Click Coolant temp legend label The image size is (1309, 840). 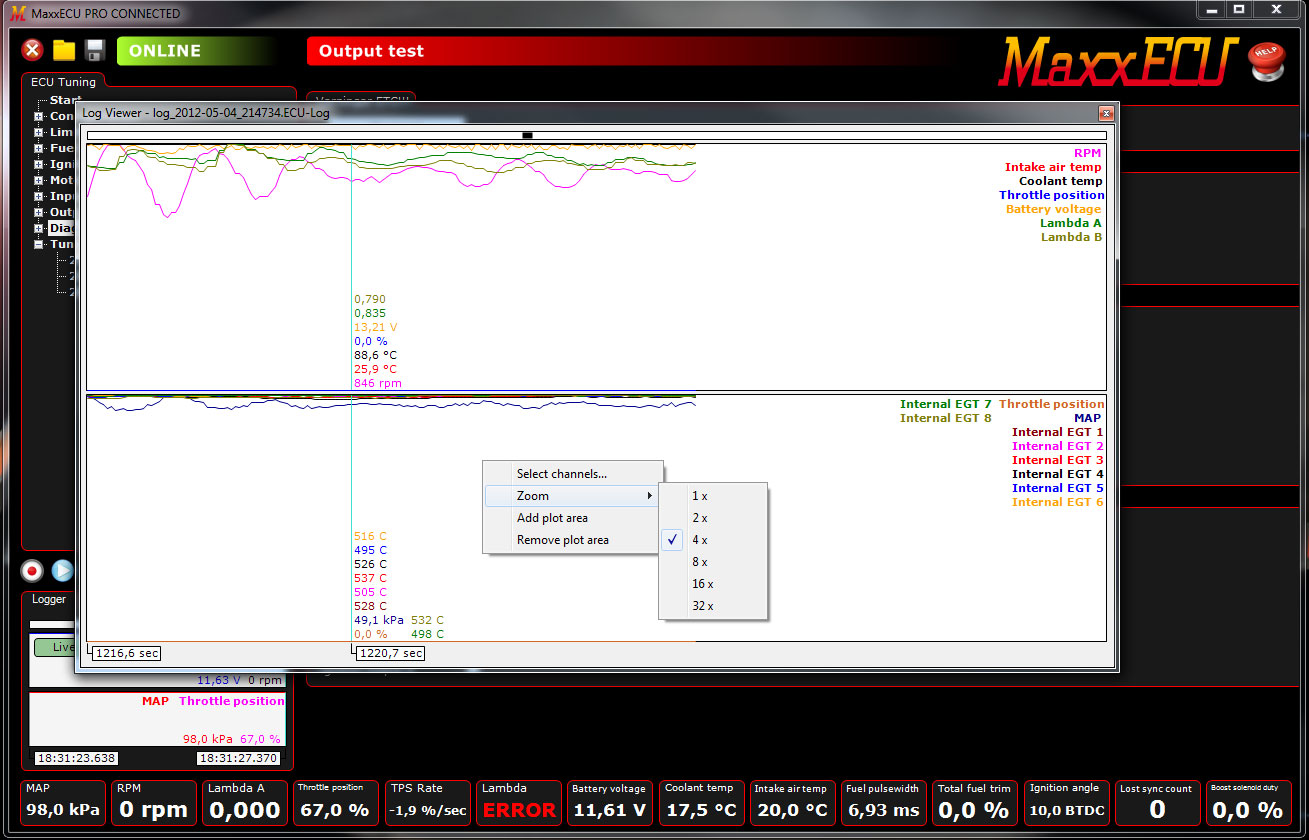(x=1060, y=181)
